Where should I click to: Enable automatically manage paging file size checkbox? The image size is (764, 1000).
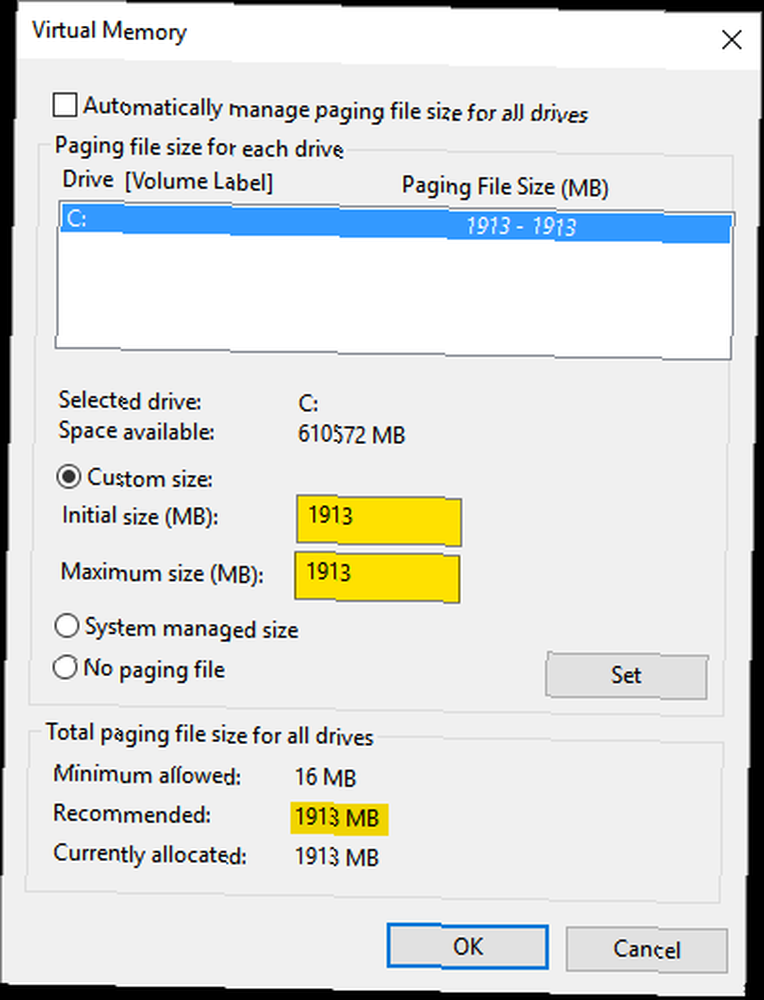tap(65, 105)
